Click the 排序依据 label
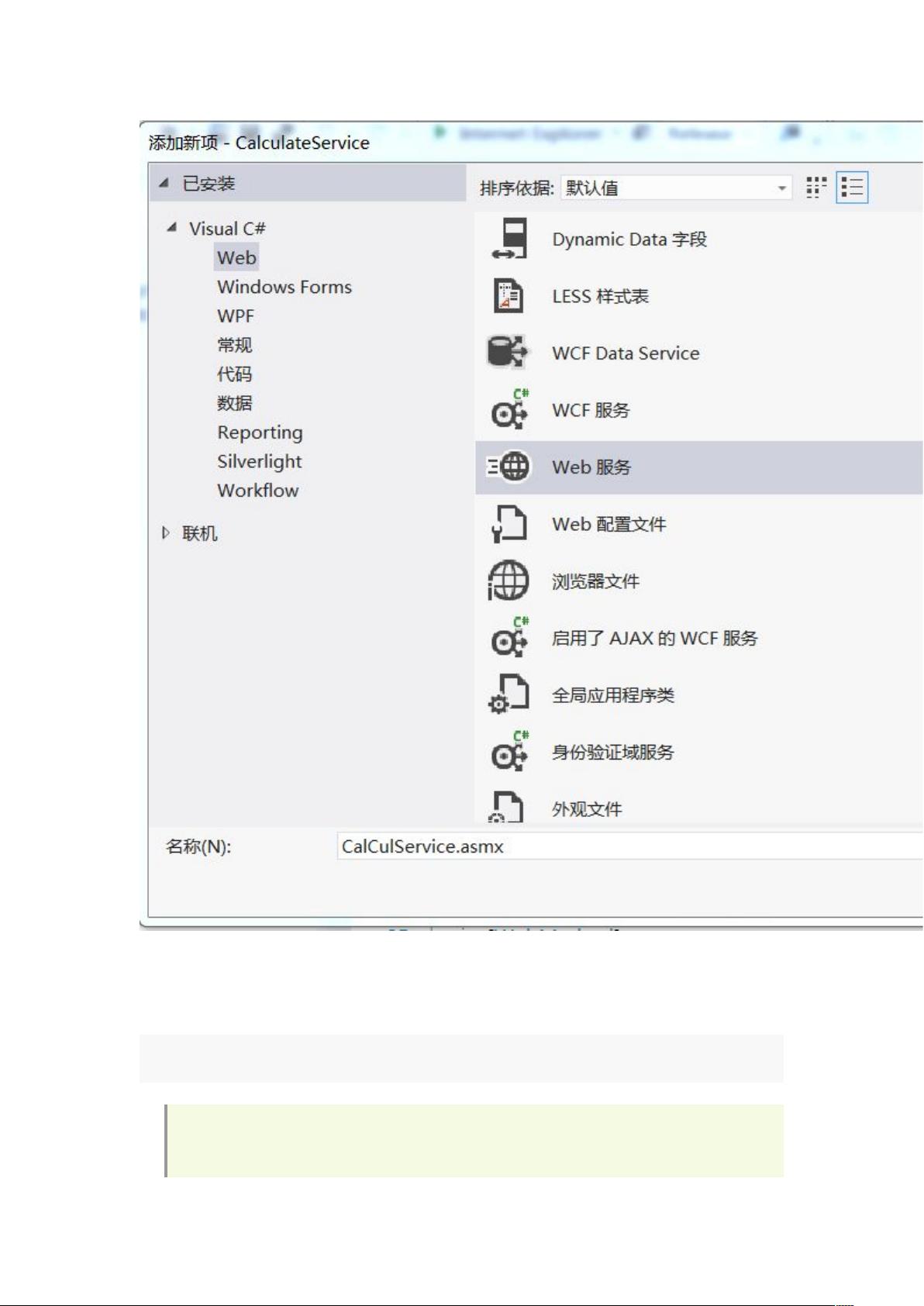The width and height of the screenshot is (924, 1306). (x=517, y=188)
